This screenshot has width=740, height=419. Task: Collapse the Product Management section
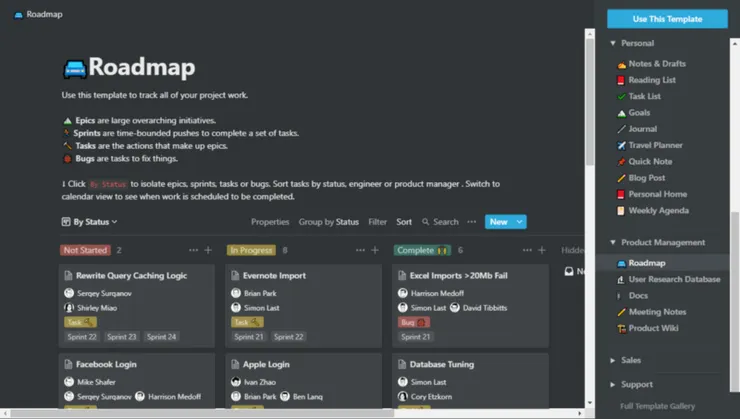point(613,243)
